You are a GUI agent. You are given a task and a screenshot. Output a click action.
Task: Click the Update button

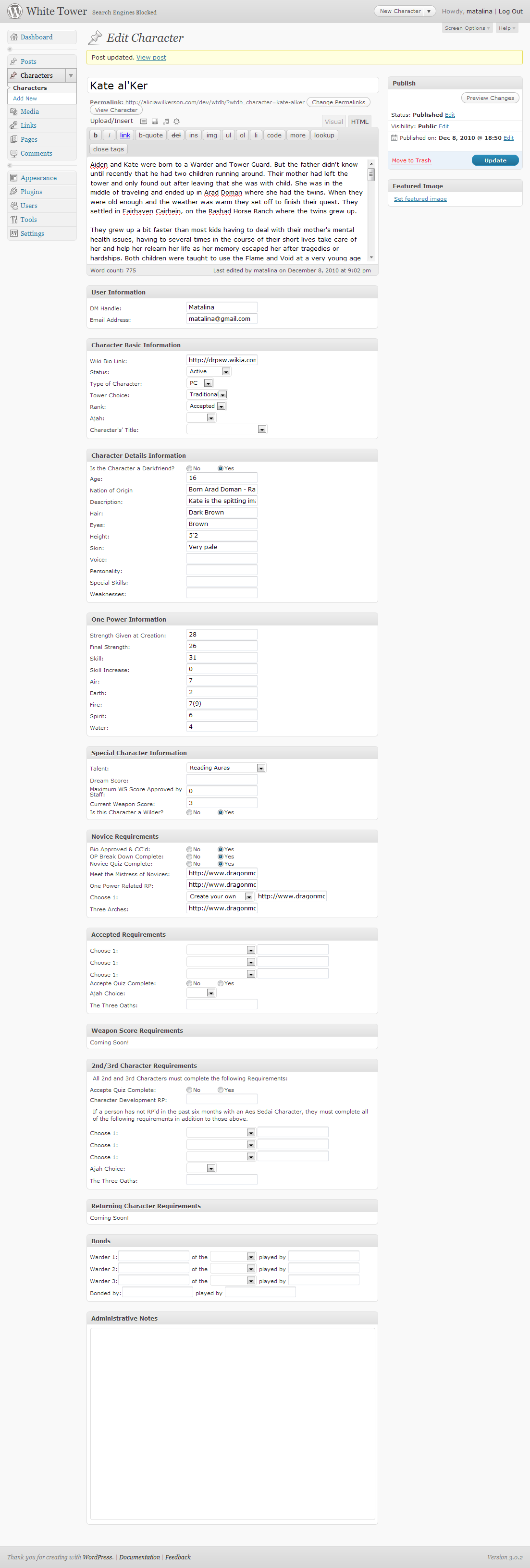pos(495,160)
